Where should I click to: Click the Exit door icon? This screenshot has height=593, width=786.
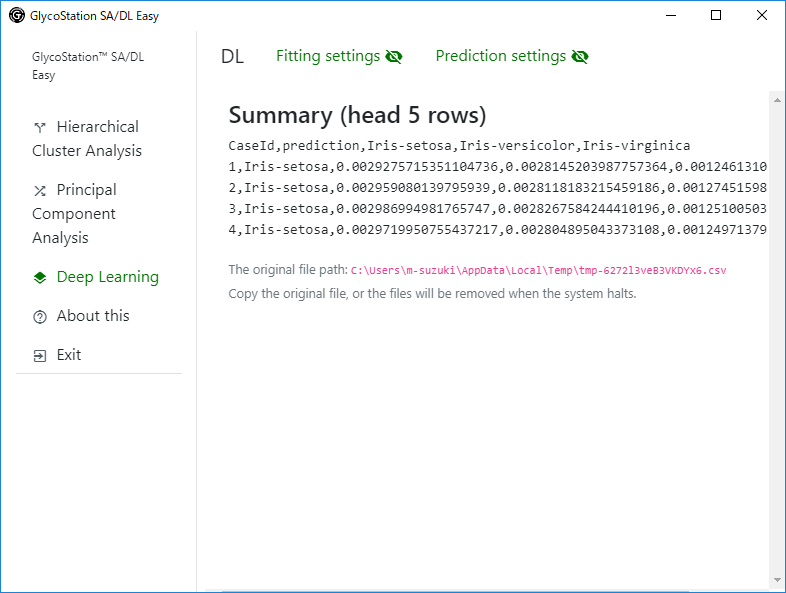tap(40, 356)
